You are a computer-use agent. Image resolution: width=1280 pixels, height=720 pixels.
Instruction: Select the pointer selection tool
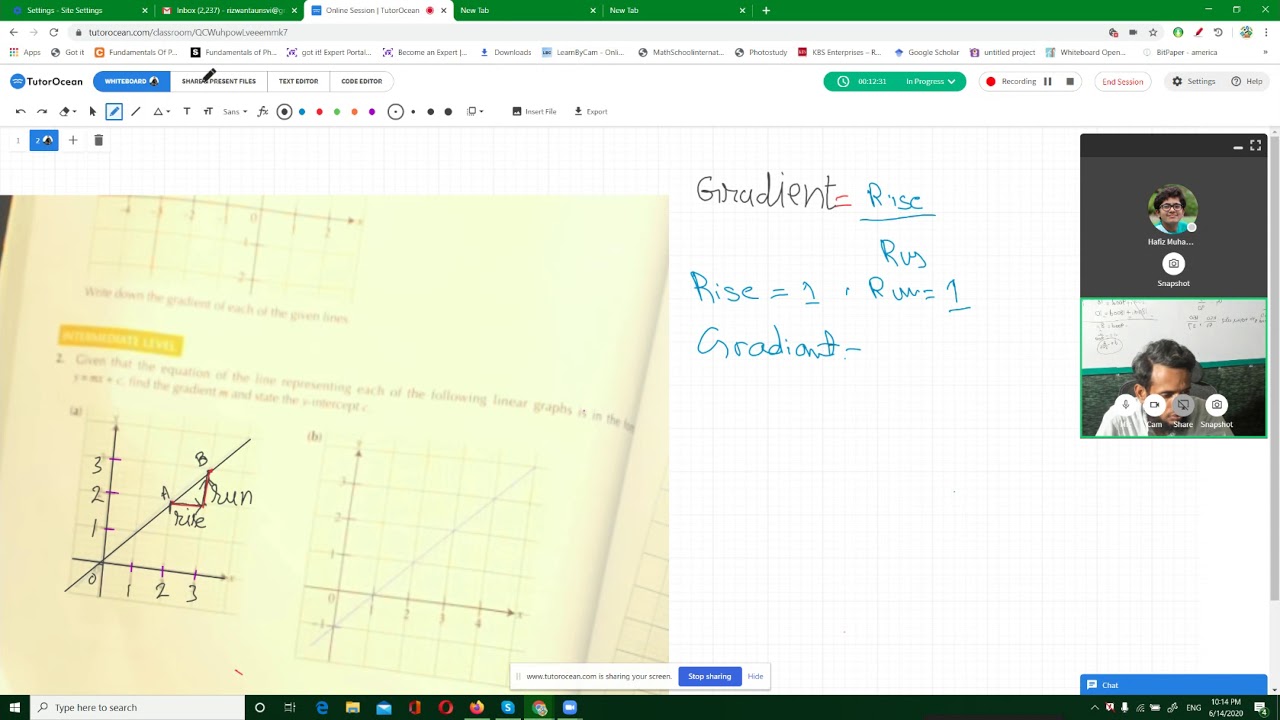coord(93,111)
